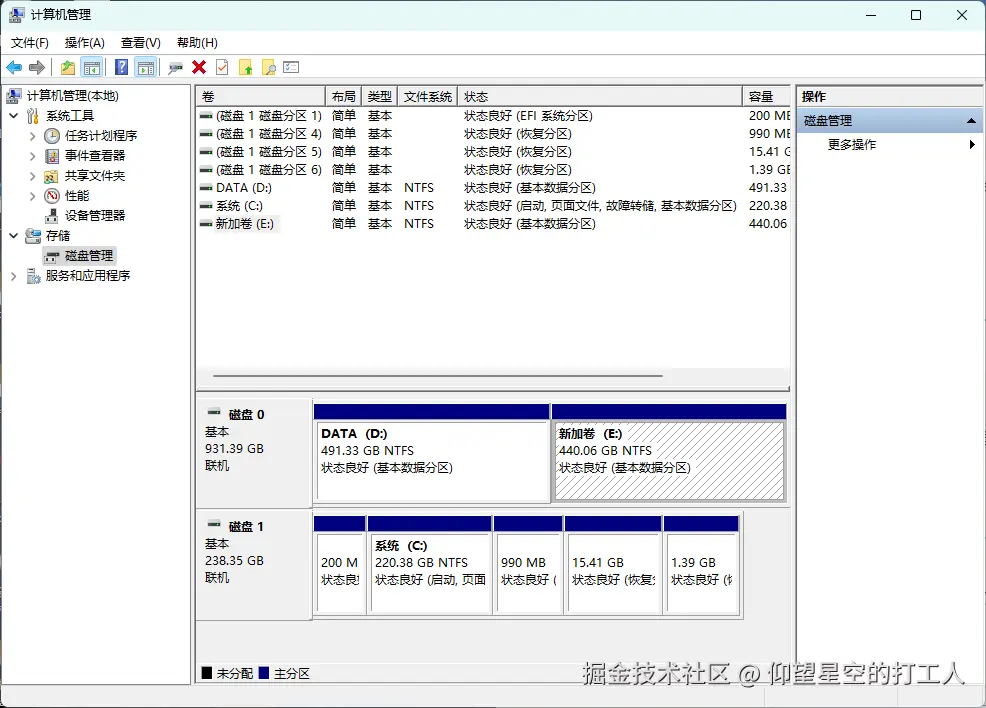Open the 查看 menu
This screenshot has height=708, width=986.
(x=140, y=42)
